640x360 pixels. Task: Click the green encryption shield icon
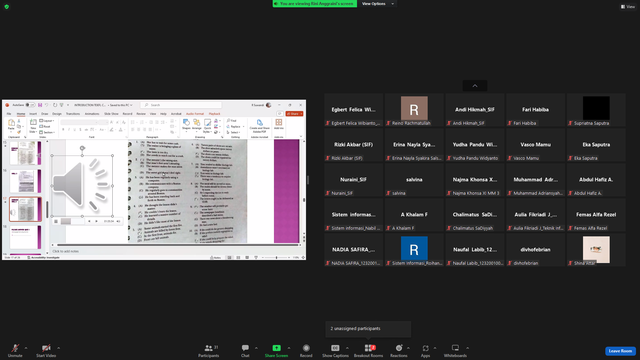tap(7, 7)
